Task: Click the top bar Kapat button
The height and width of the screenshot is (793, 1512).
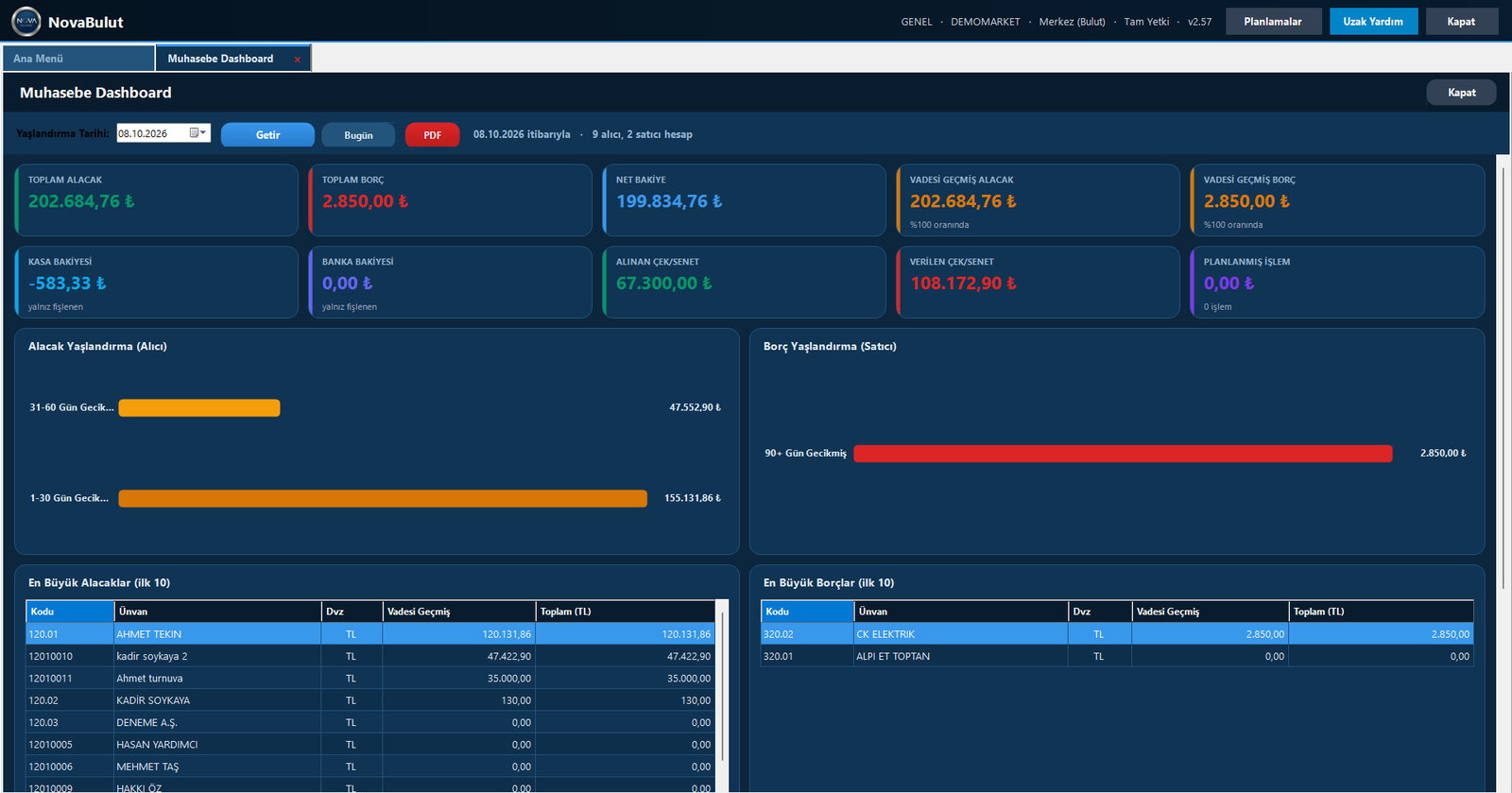Action: (x=1461, y=22)
